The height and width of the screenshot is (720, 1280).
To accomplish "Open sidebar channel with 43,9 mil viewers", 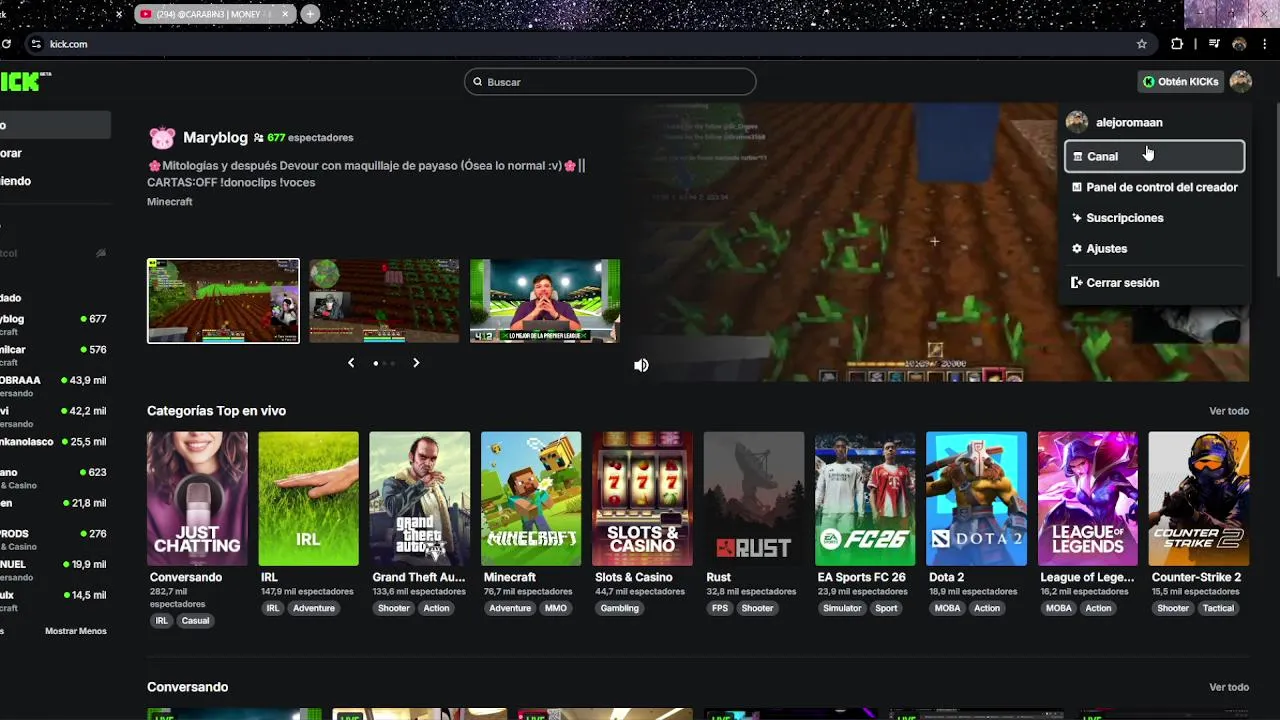I will click(x=54, y=386).
